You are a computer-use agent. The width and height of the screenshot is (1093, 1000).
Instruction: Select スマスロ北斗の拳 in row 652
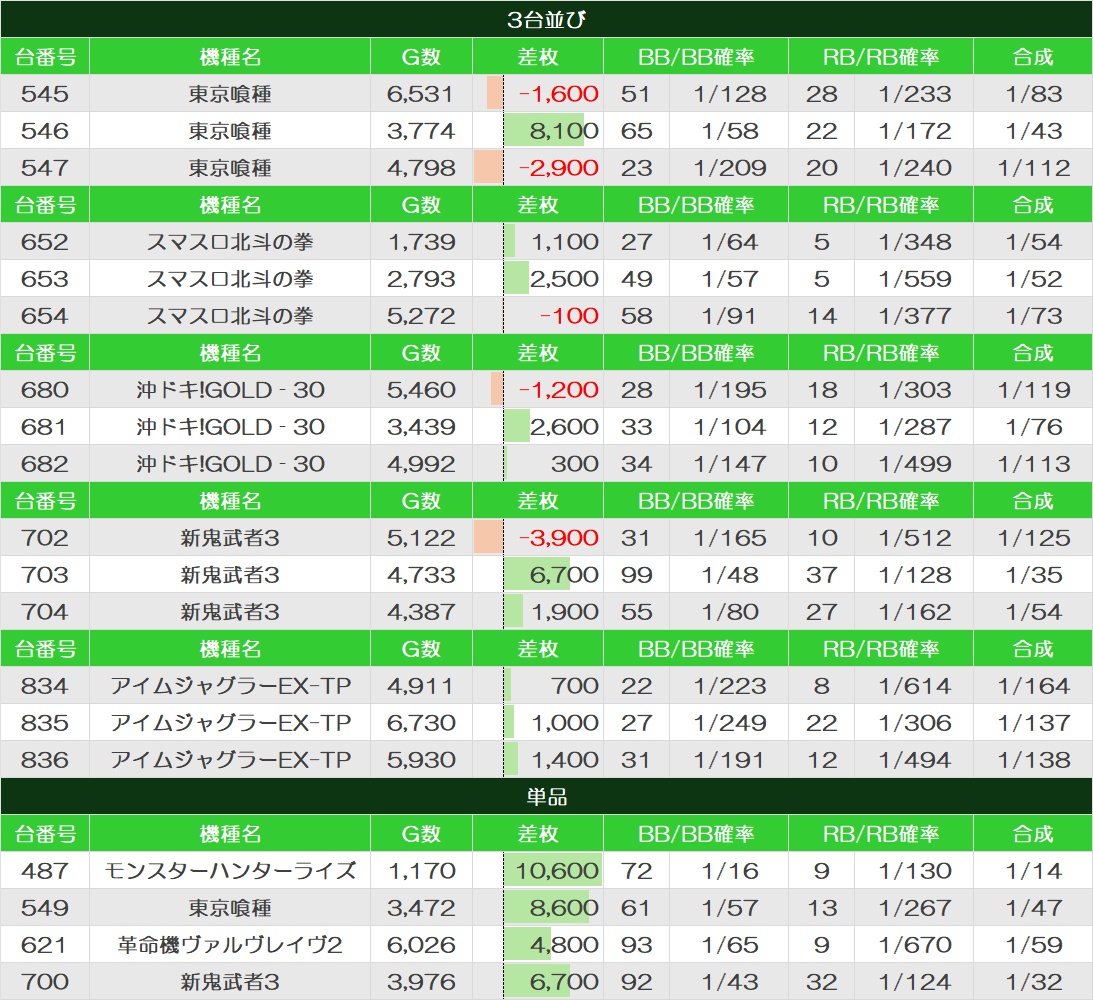coord(229,242)
